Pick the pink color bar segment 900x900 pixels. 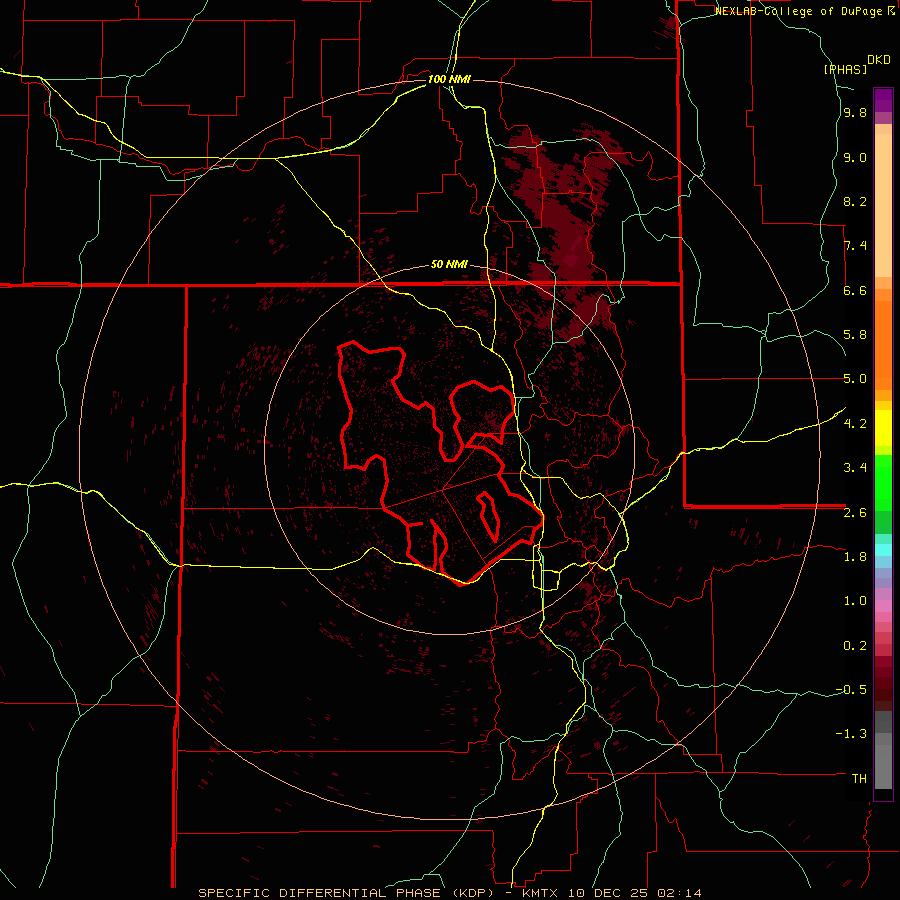883,606
